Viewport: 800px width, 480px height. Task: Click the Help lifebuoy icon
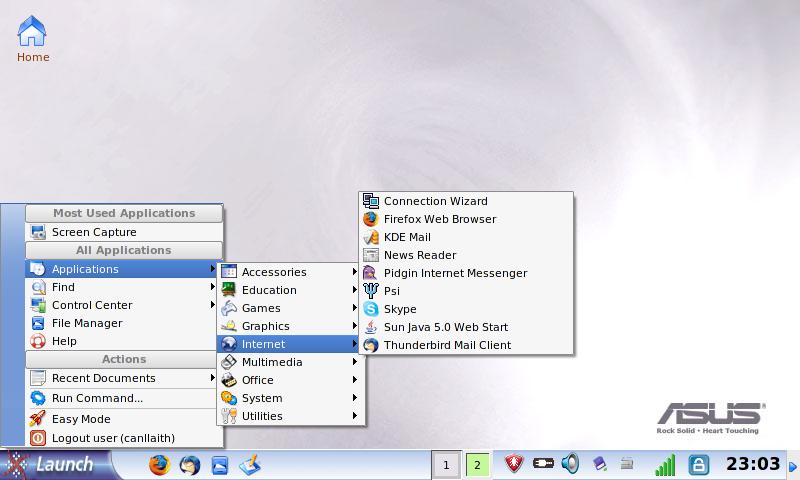tap(38, 341)
